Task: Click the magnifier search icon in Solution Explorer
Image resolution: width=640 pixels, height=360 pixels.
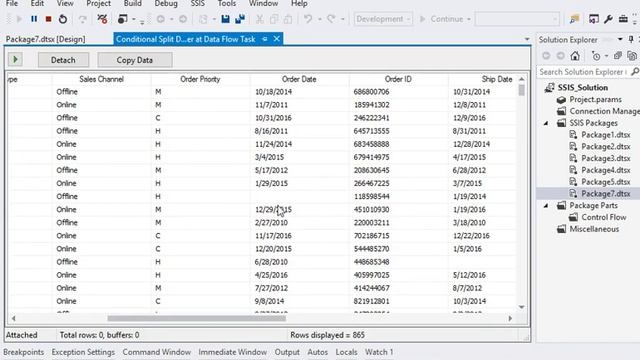Action: (635, 72)
